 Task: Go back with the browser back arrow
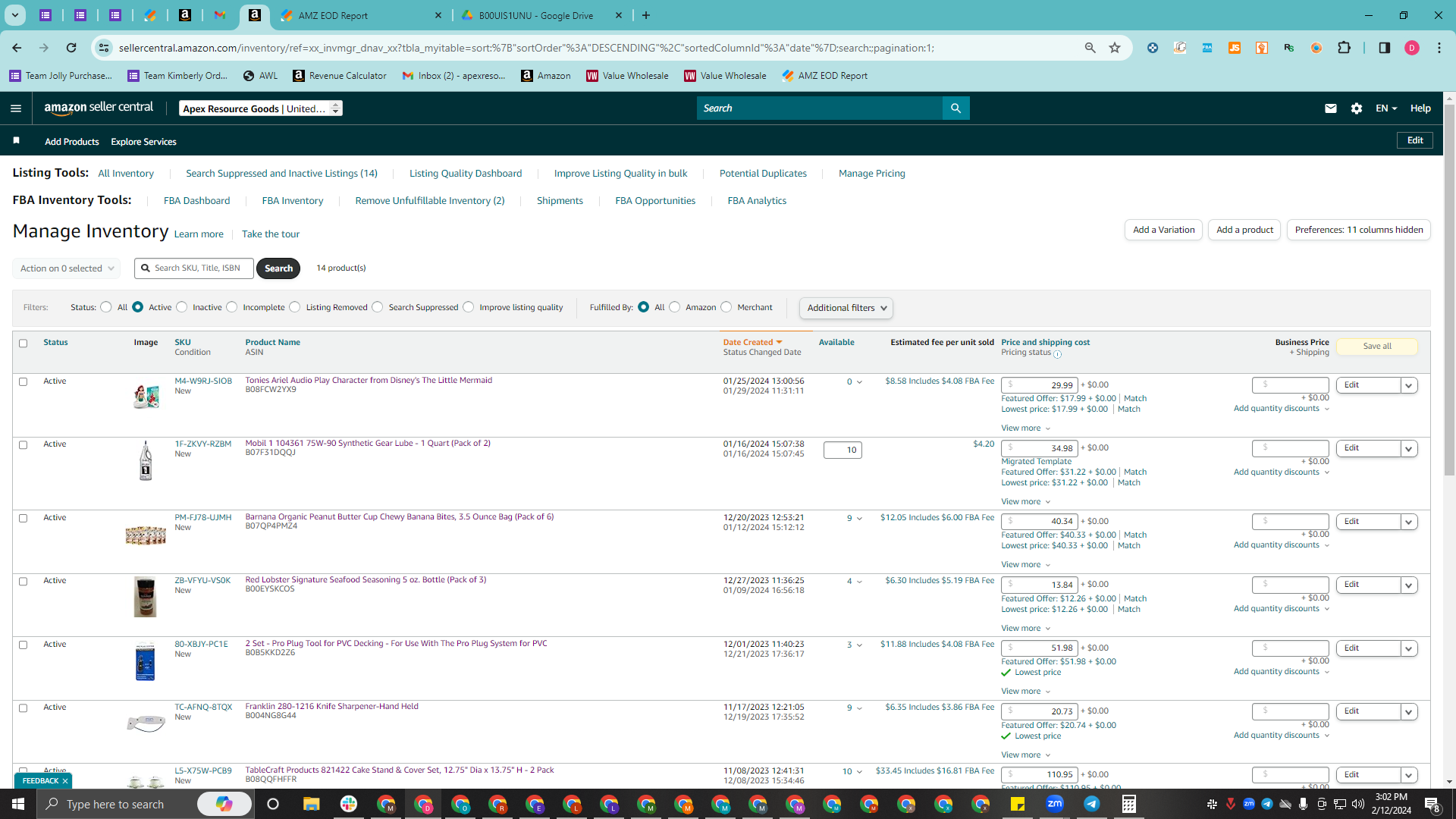click(x=17, y=48)
